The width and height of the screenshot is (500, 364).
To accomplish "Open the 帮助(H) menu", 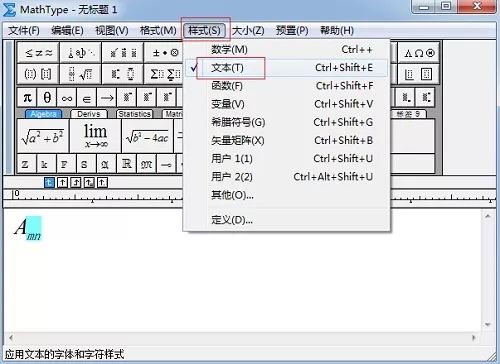I will tap(337, 31).
